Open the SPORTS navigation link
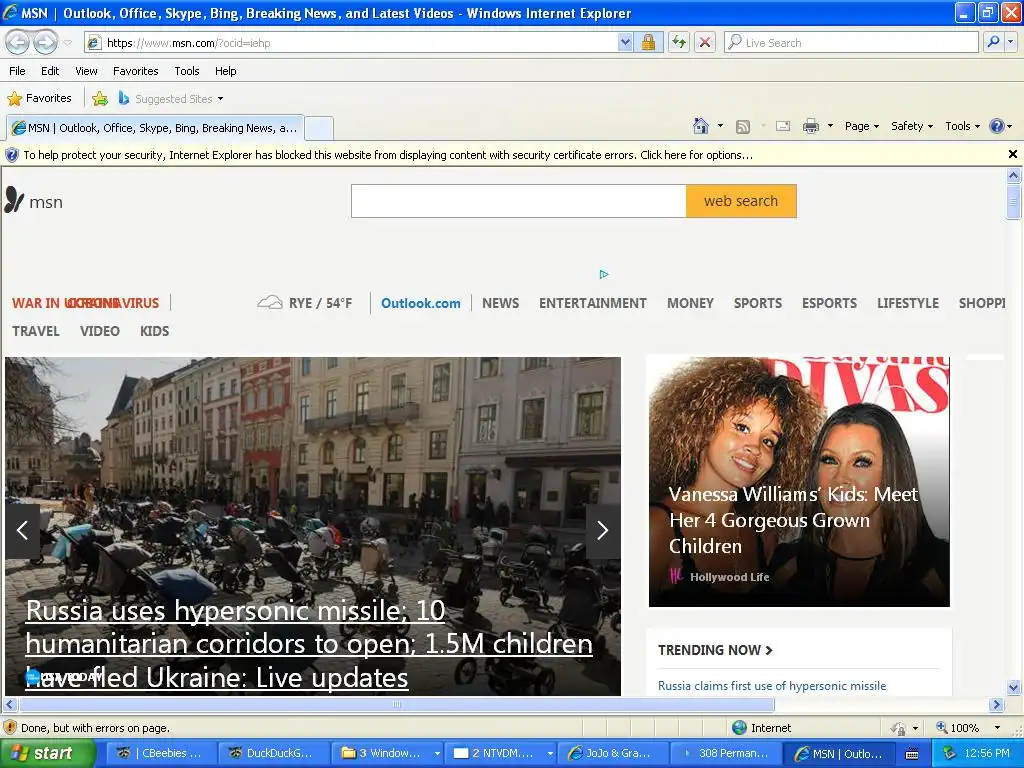Image resolution: width=1024 pixels, height=768 pixels. click(x=758, y=303)
